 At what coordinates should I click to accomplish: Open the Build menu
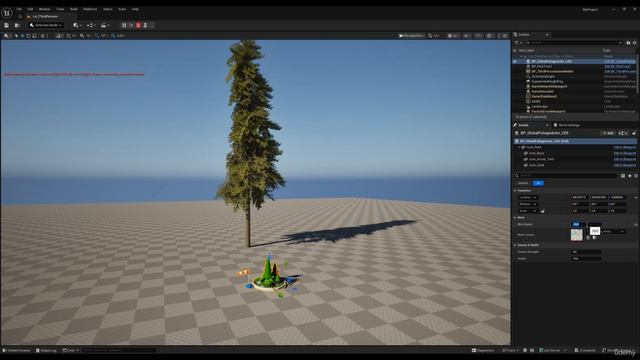point(73,9)
